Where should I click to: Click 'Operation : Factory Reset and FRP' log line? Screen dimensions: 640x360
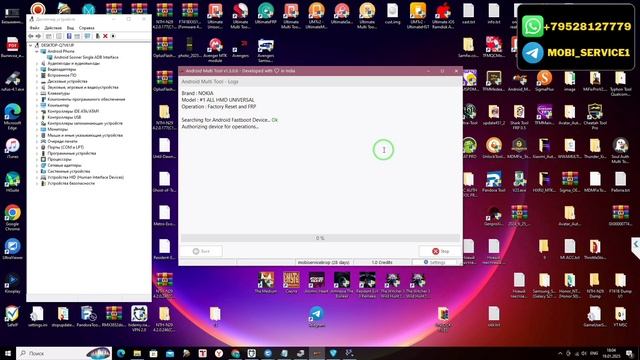(219, 107)
